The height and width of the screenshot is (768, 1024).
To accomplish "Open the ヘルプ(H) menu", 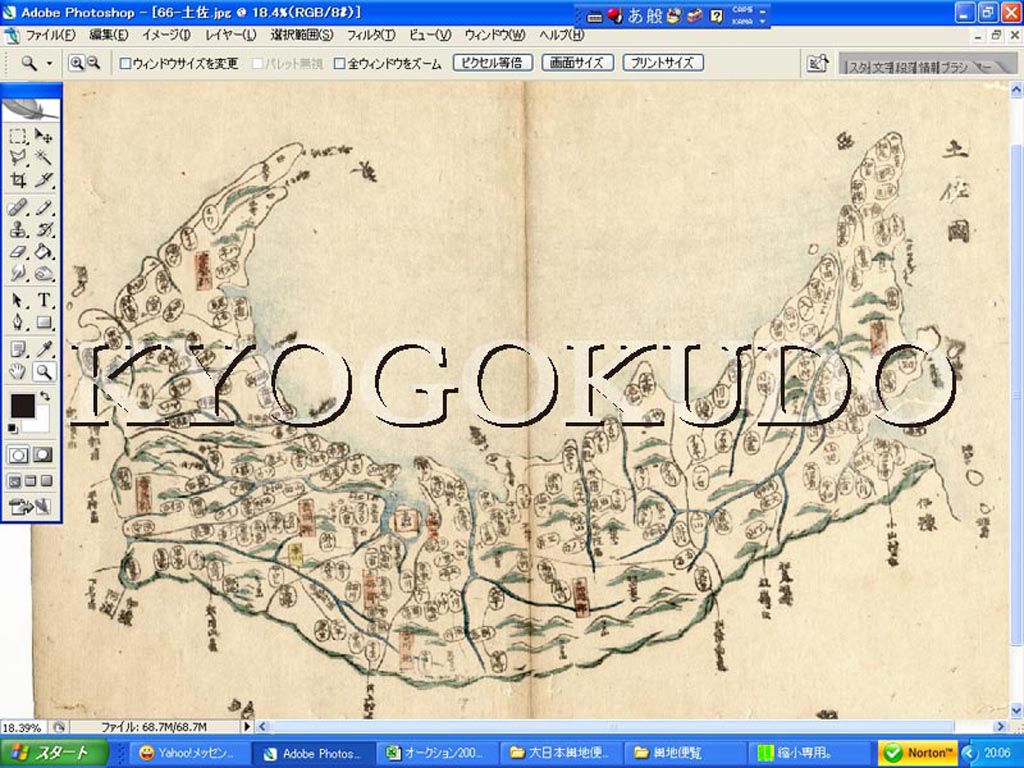I will 561,35.
